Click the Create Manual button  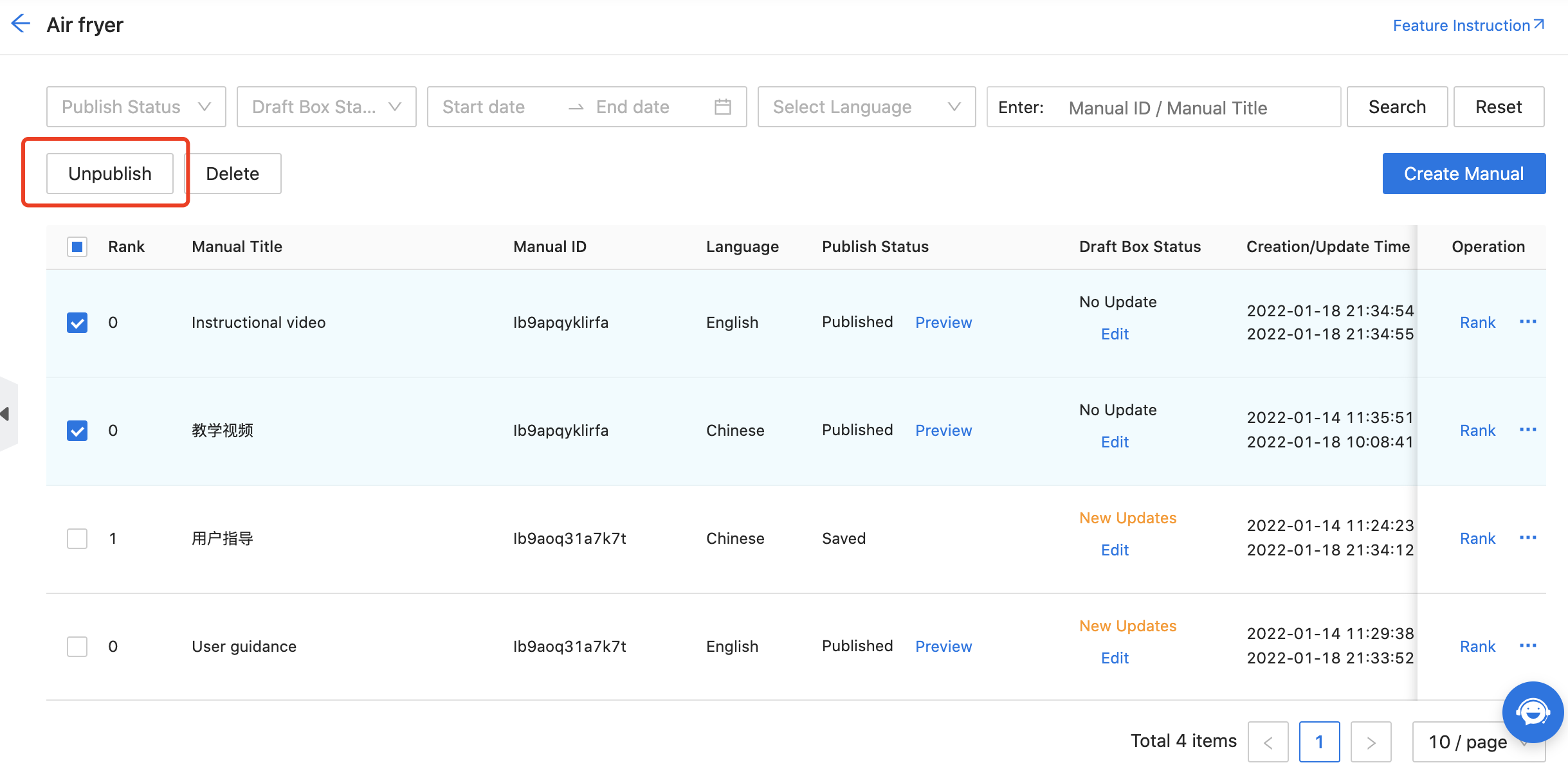pos(1464,174)
